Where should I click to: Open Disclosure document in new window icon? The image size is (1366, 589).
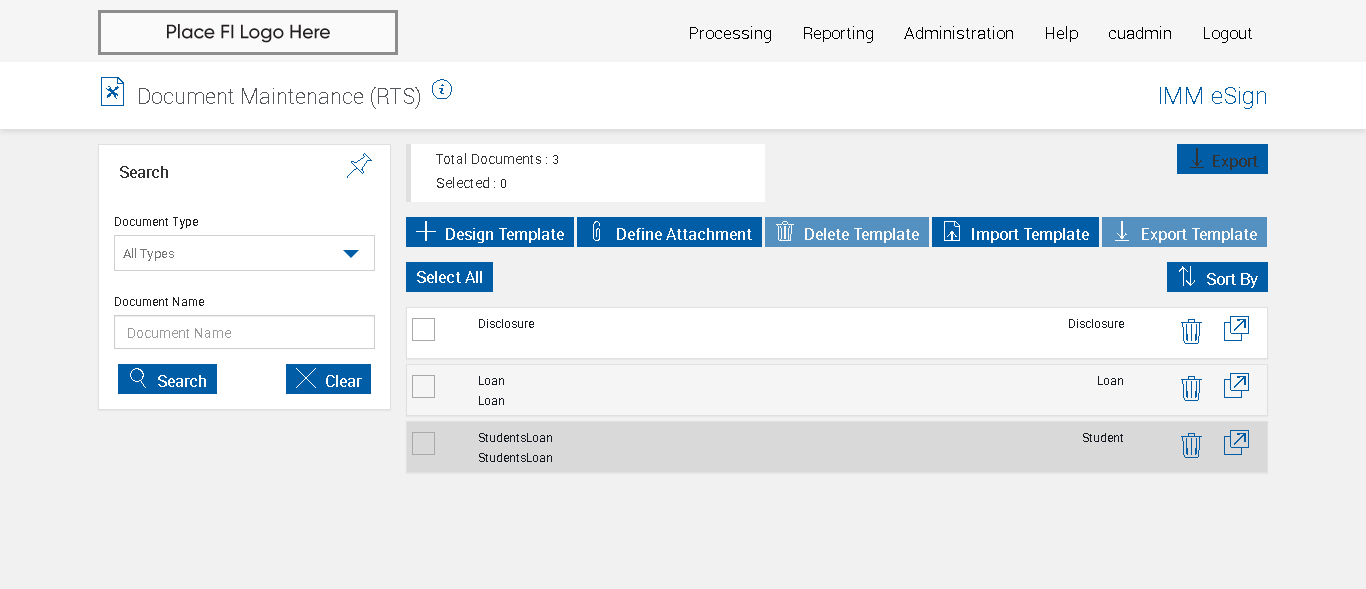pos(1236,329)
